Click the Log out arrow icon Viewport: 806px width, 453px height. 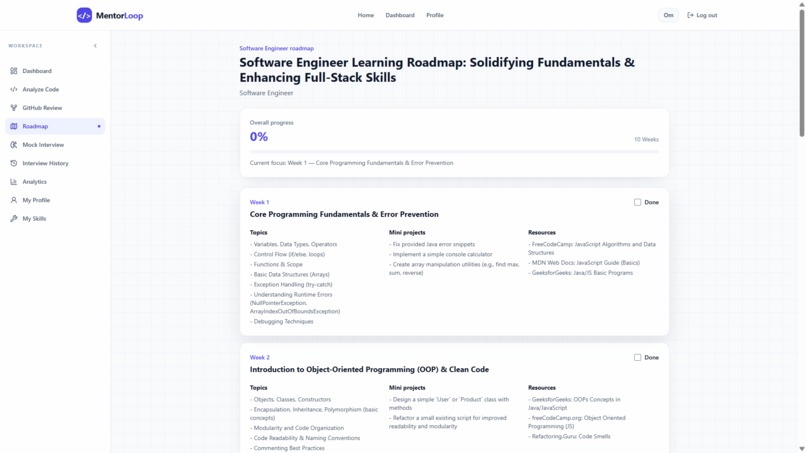[690, 15]
